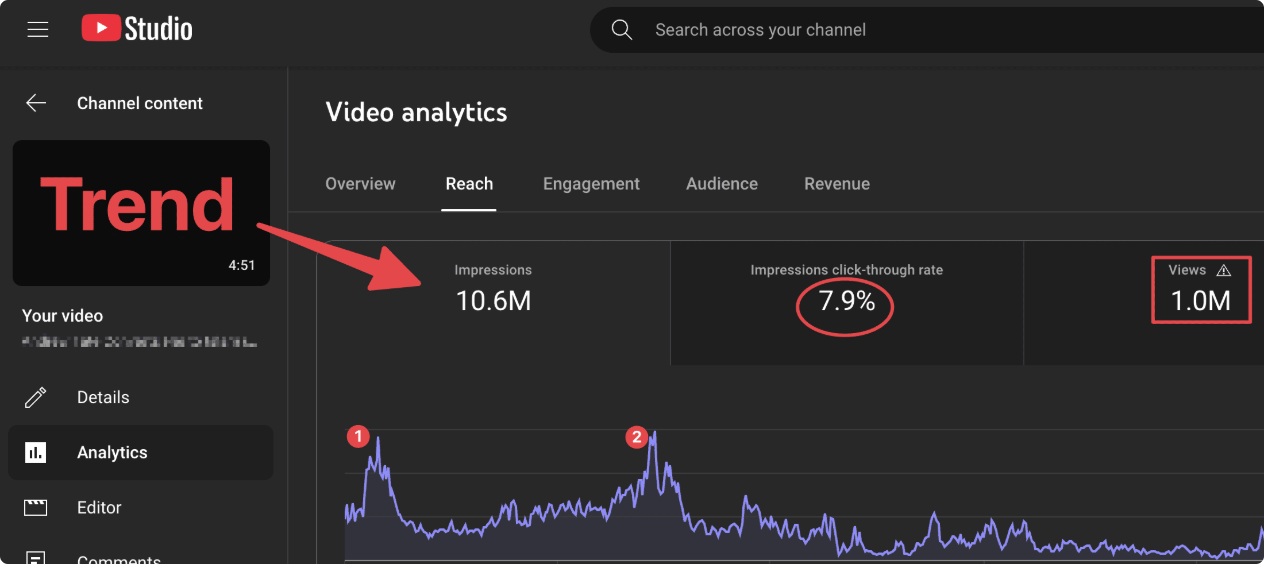Select the Analytics bar chart icon
This screenshot has width=1264, height=564.
(x=36, y=453)
